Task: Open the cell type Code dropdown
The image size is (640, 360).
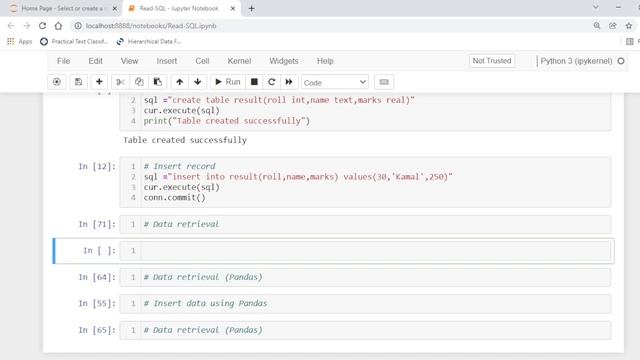Action: (335, 82)
